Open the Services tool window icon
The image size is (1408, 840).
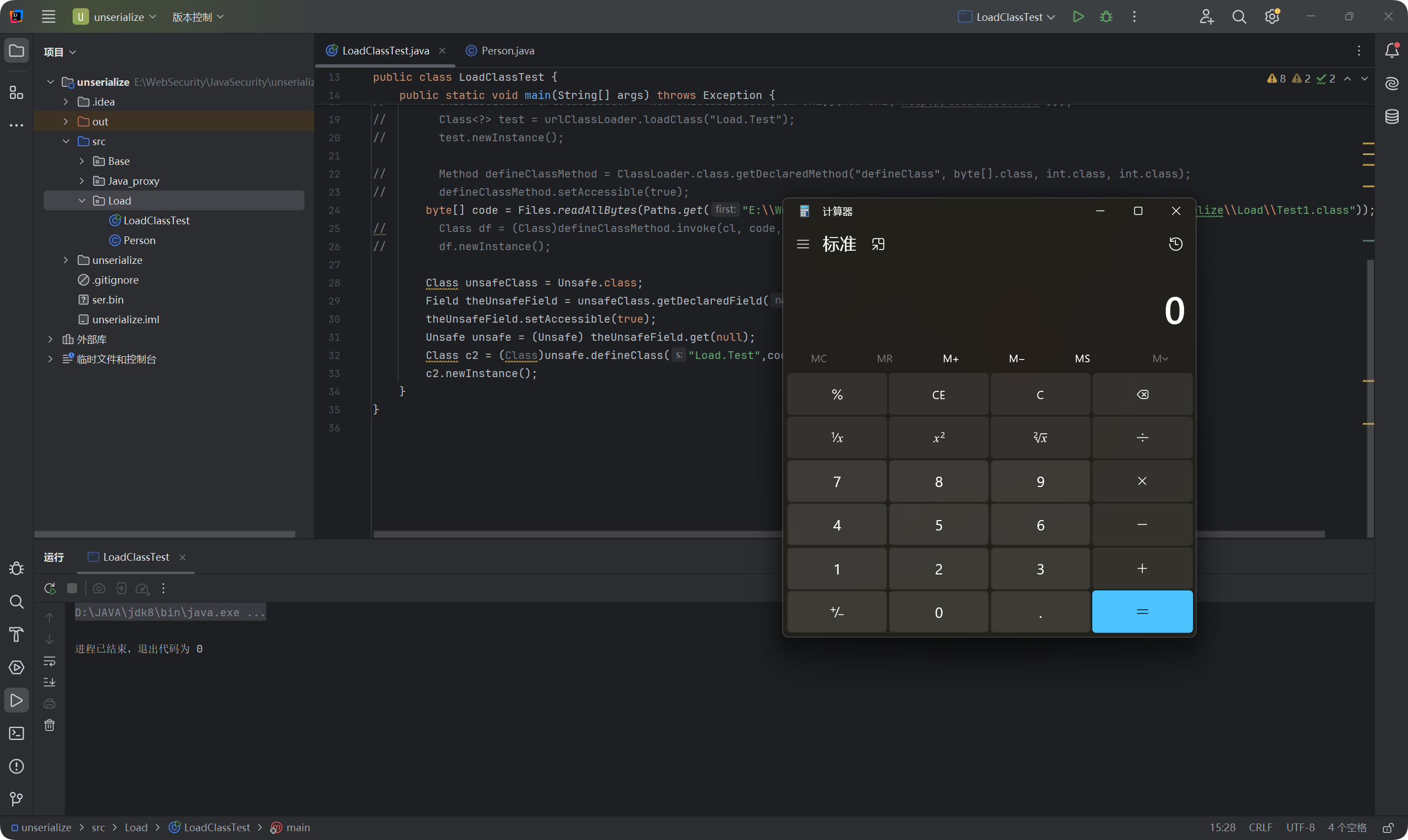point(16,667)
